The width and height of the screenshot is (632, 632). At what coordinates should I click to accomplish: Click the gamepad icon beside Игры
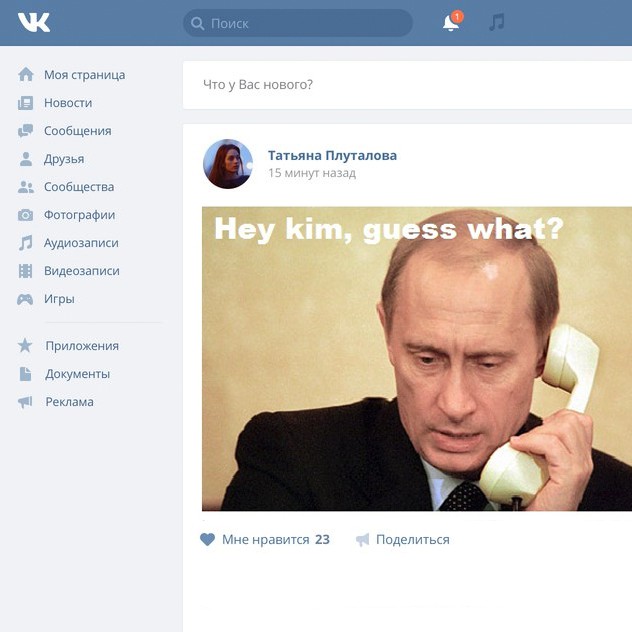tap(25, 299)
